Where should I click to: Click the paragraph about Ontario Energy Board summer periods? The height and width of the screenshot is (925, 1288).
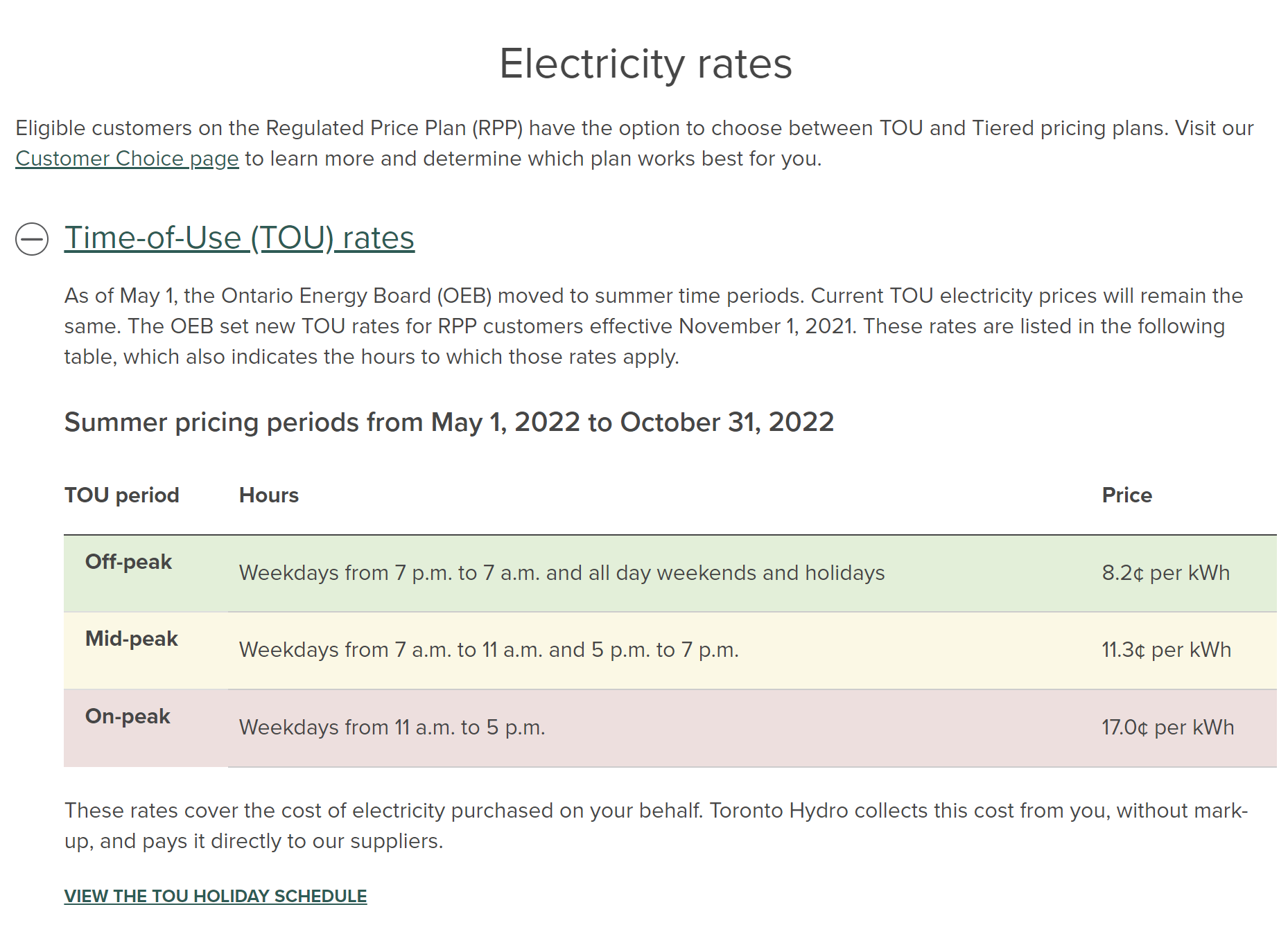click(x=654, y=326)
